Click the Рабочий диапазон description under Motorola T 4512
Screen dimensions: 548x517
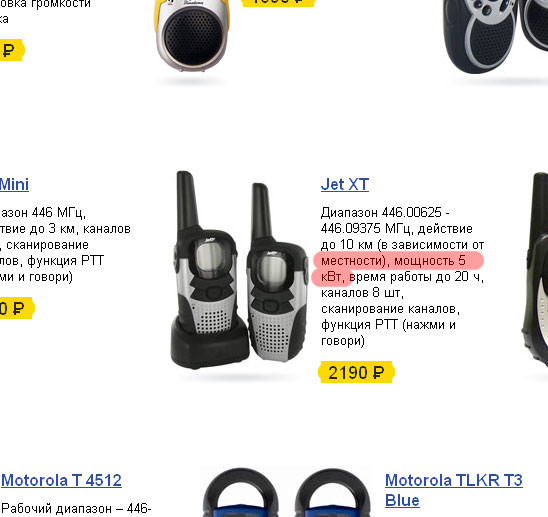(76, 508)
